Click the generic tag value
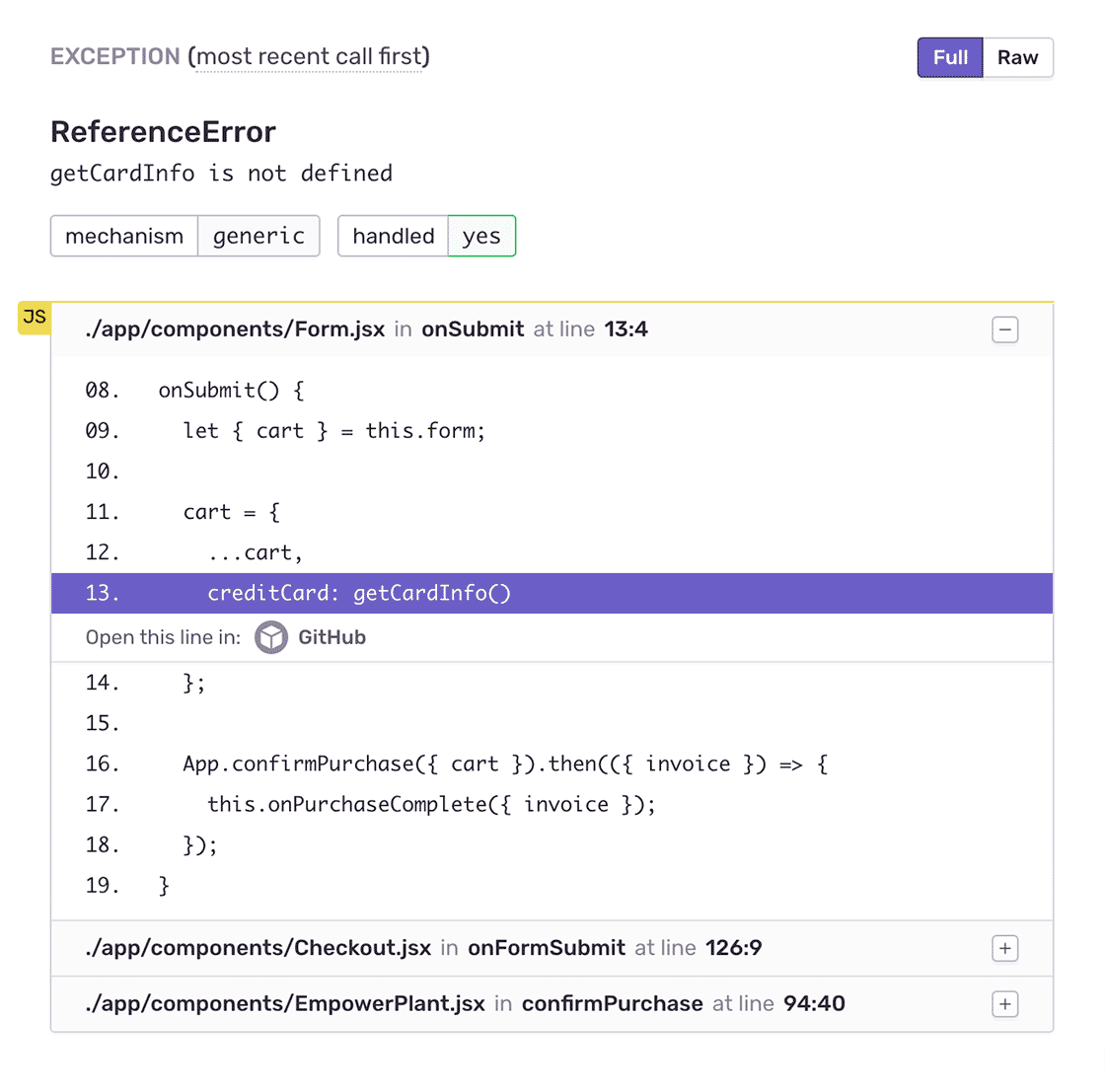The image size is (1105, 1092). coord(258,237)
